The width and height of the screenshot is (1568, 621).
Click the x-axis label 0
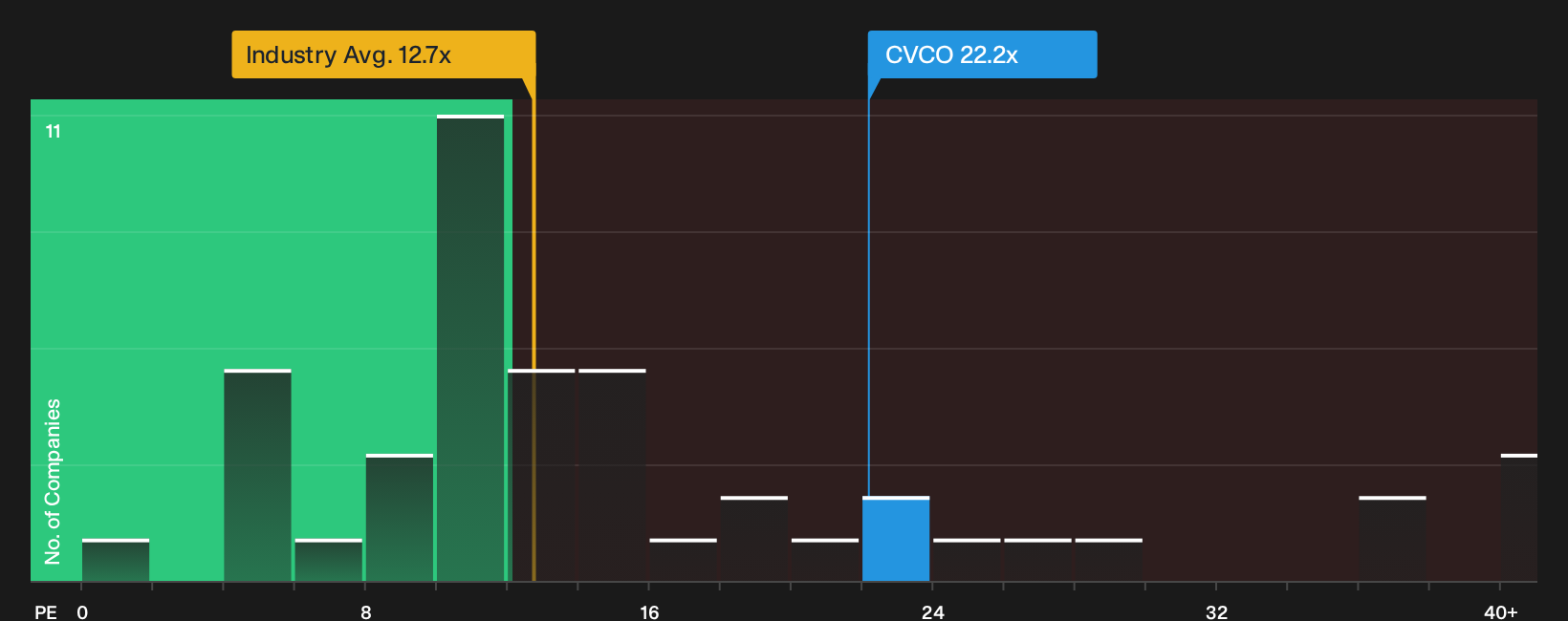point(82,611)
